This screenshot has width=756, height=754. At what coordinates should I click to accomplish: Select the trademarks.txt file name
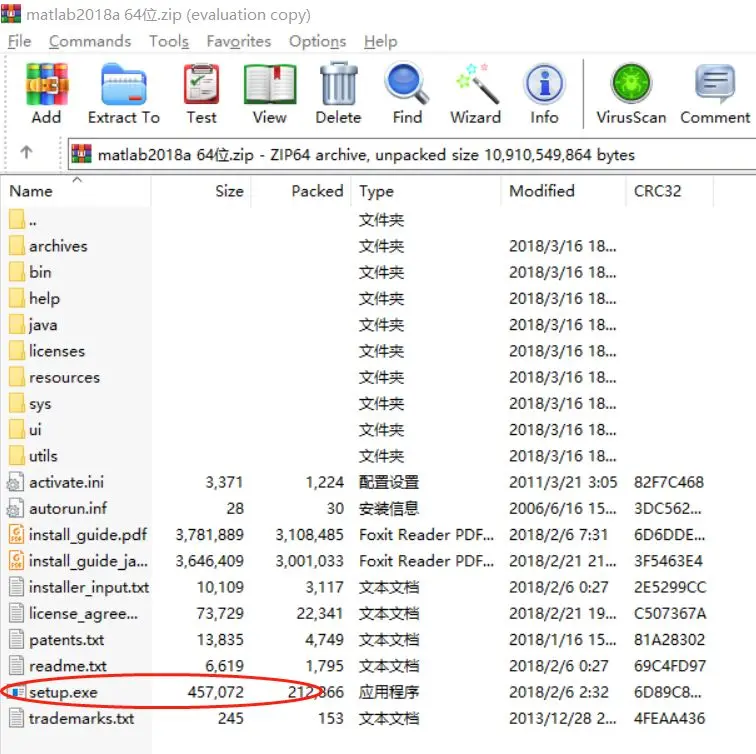[x=81, y=718]
